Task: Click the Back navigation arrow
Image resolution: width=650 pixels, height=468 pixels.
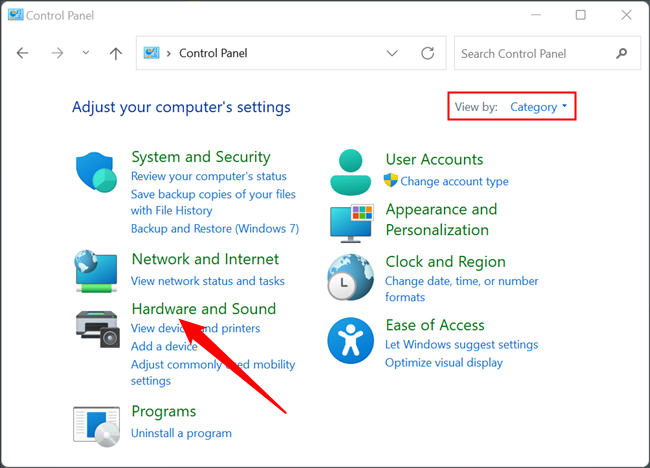Action: click(23, 53)
